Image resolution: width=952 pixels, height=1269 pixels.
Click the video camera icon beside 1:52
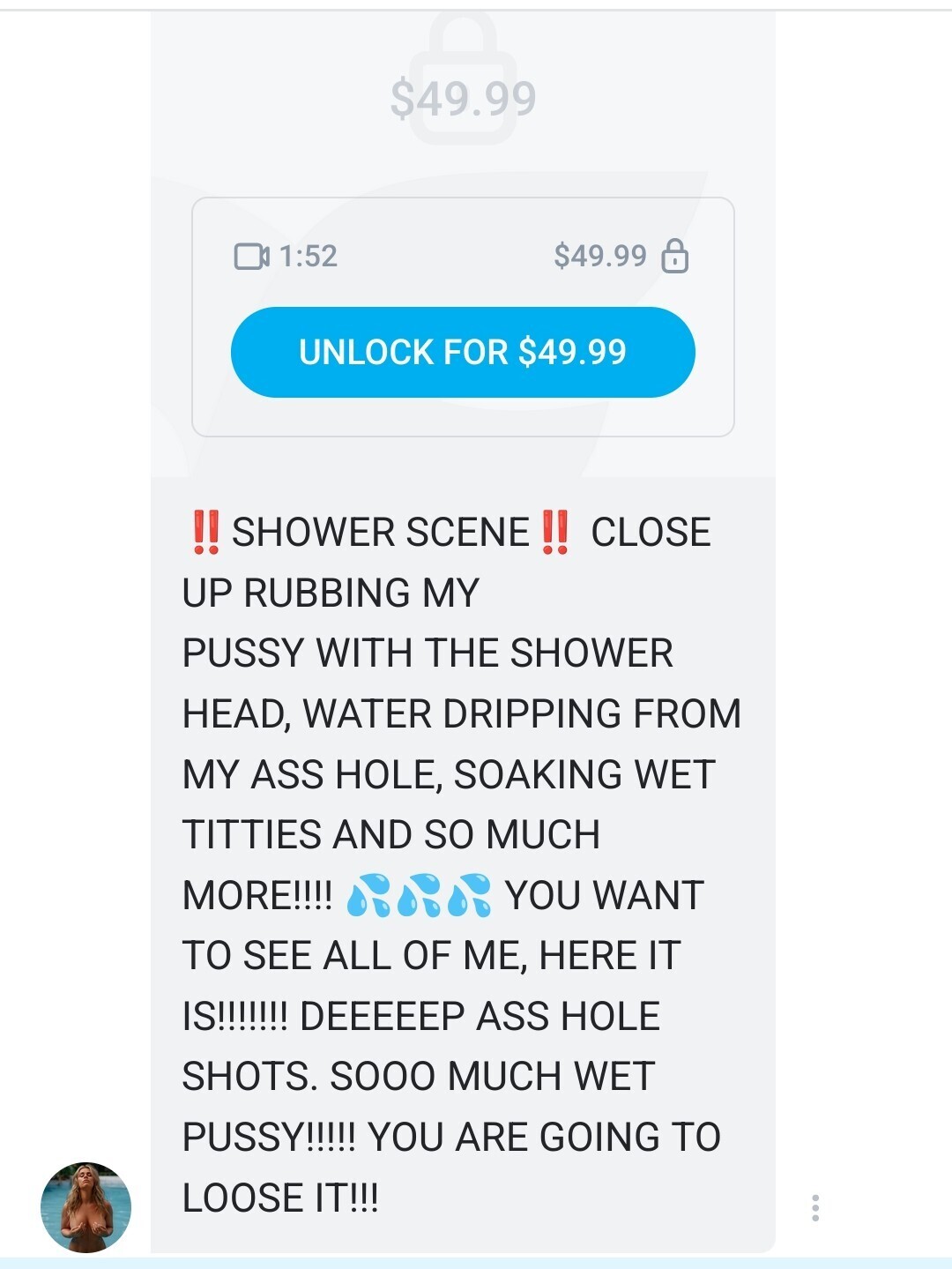(252, 257)
